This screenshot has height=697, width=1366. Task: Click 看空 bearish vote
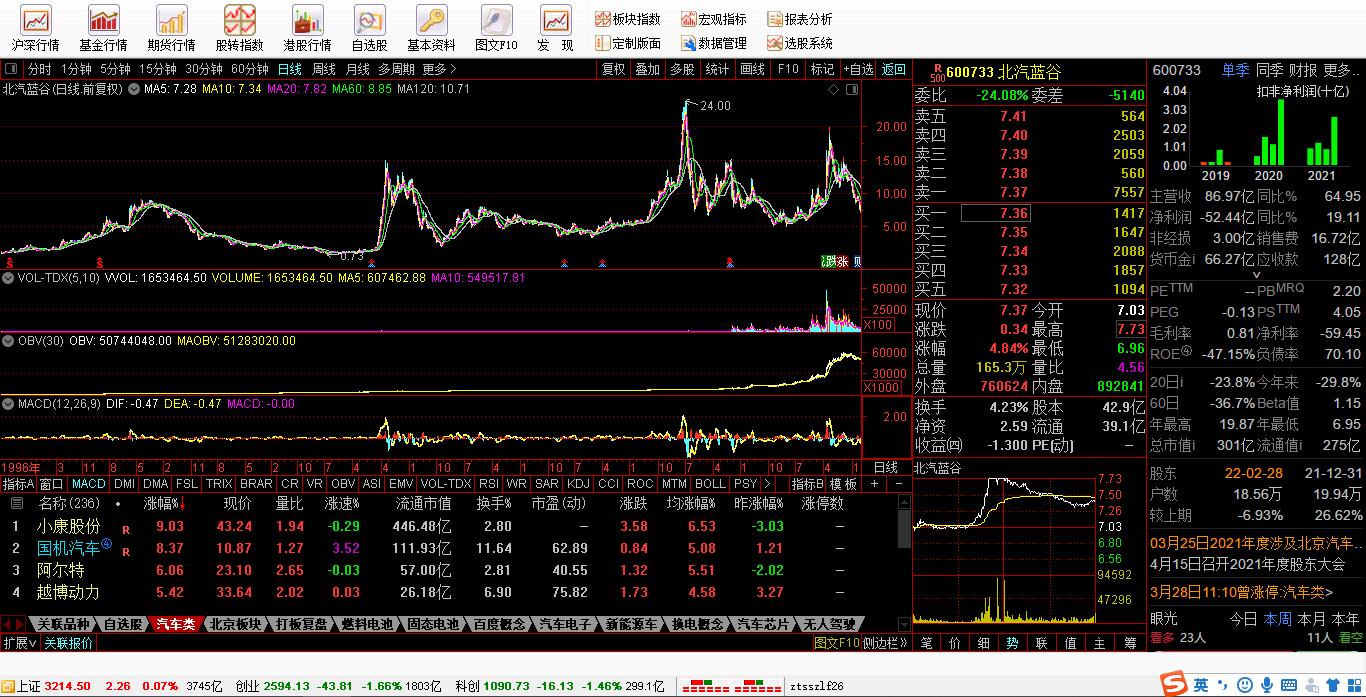[1350, 637]
